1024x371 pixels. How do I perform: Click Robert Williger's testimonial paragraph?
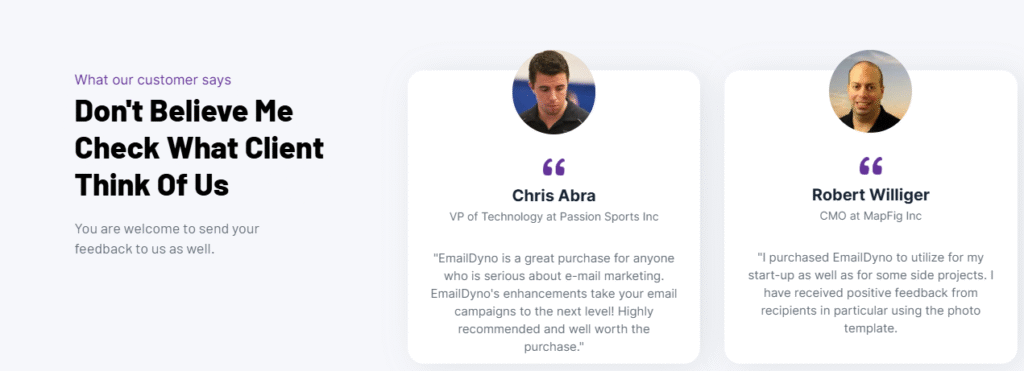(x=871, y=293)
